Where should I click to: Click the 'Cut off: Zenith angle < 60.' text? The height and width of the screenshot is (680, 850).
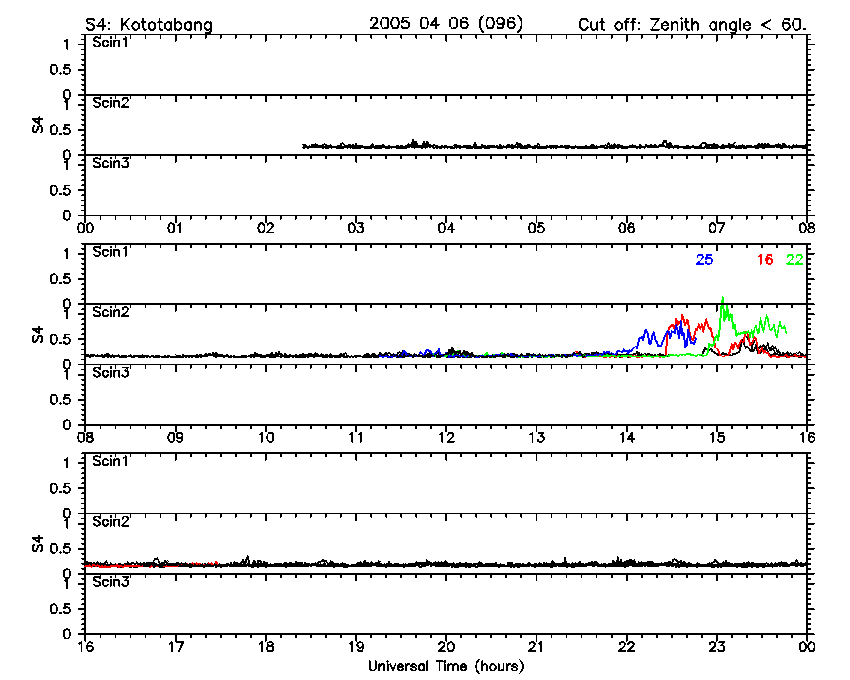pyautogui.click(x=692, y=25)
